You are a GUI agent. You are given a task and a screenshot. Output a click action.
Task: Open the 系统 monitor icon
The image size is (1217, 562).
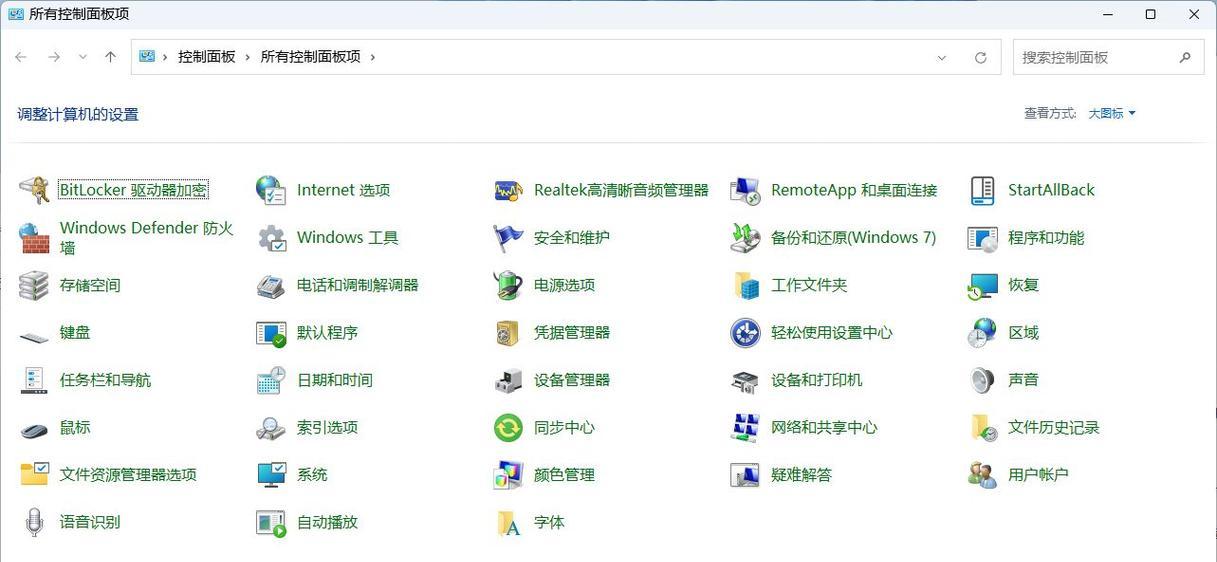(271, 475)
